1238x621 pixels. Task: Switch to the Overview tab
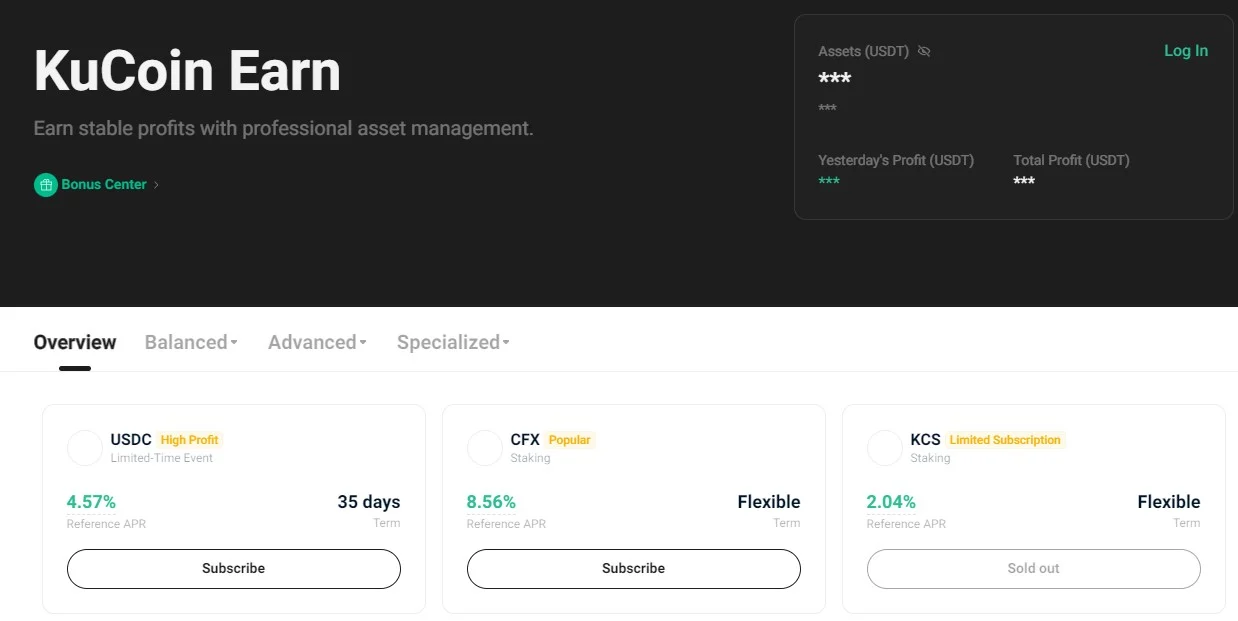(x=75, y=342)
